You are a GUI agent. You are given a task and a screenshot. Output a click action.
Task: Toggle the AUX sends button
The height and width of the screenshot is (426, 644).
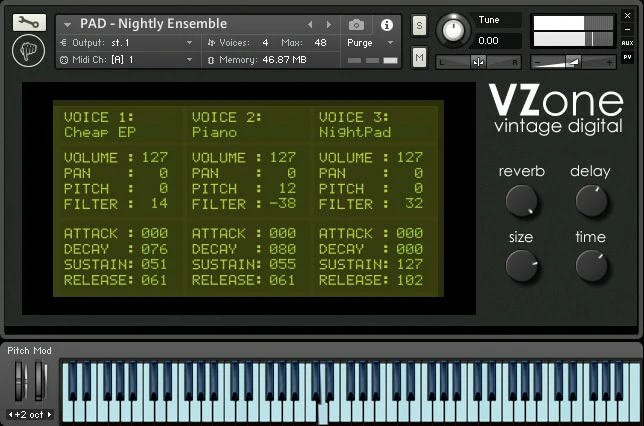pos(627,43)
